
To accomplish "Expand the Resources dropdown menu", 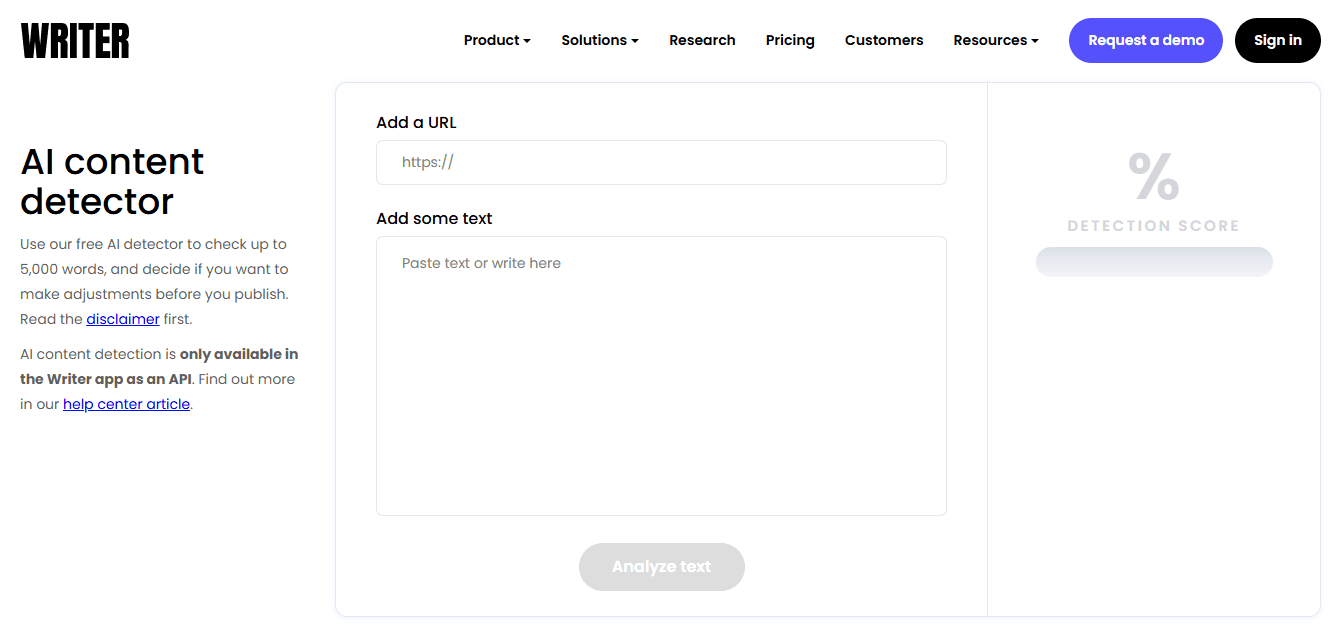I will [x=996, y=40].
